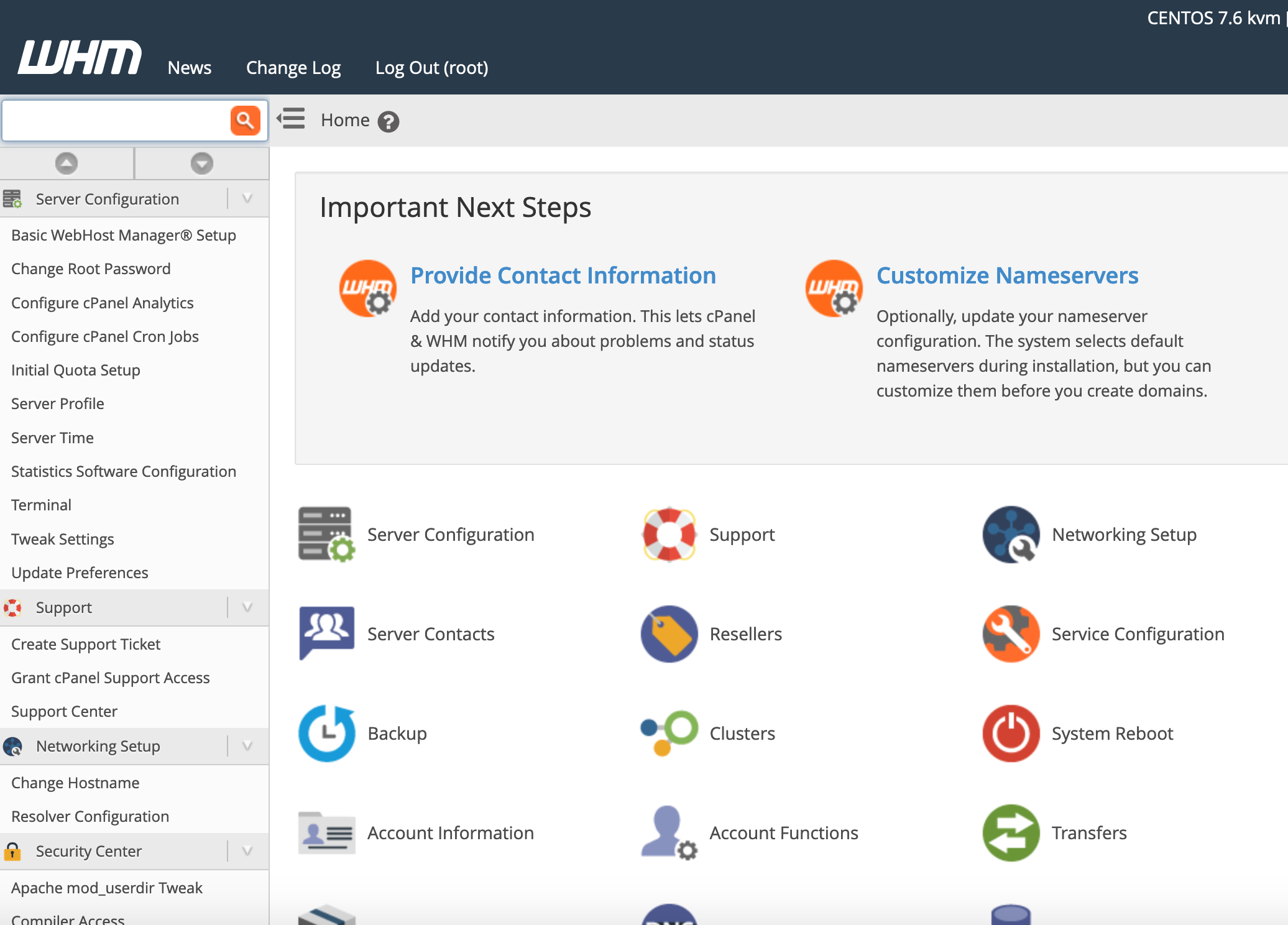Collapse the Networking Setup sidebar section chevron
This screenshot has height=925, width=1288.
(x=247, y=746)
